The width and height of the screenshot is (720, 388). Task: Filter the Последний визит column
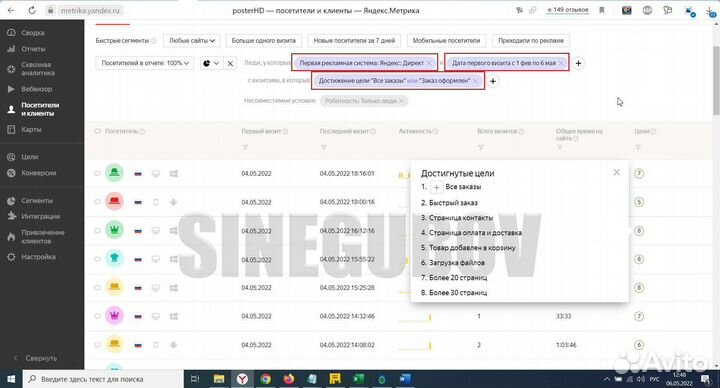(324, 147)
